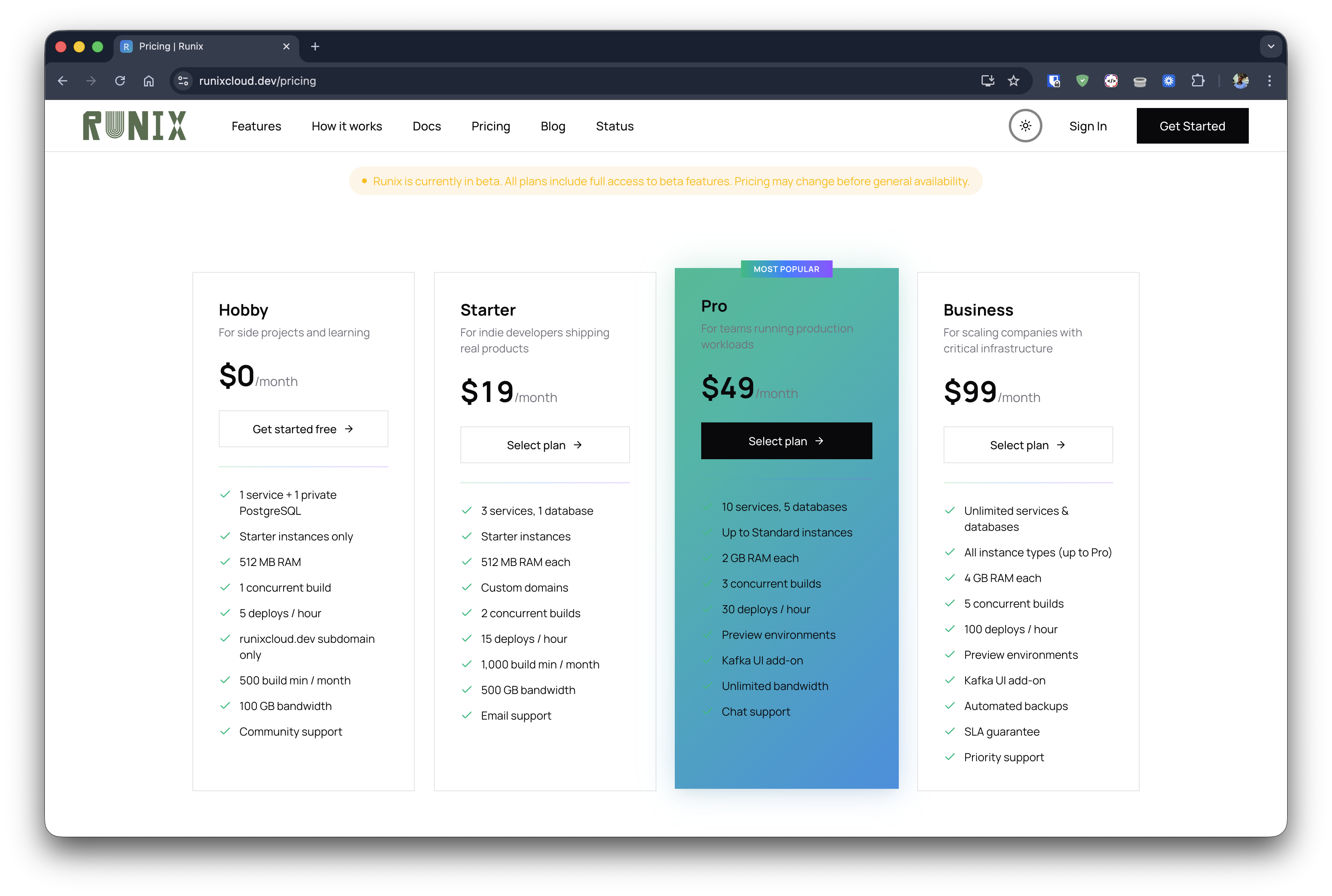Bookmark this page with the star icon

click(1014, 80)
